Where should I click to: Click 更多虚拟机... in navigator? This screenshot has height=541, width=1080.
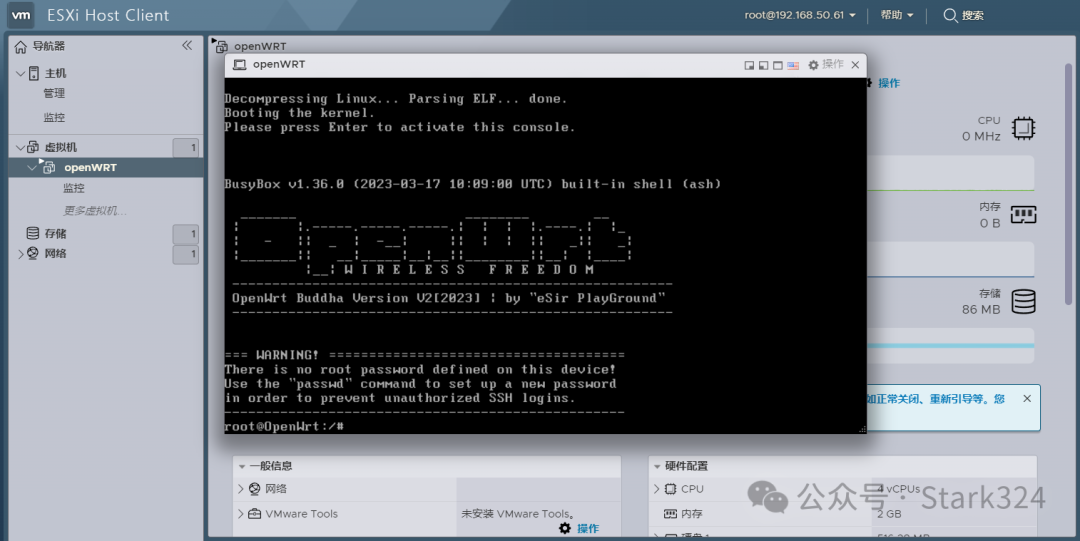pos(94,210)
